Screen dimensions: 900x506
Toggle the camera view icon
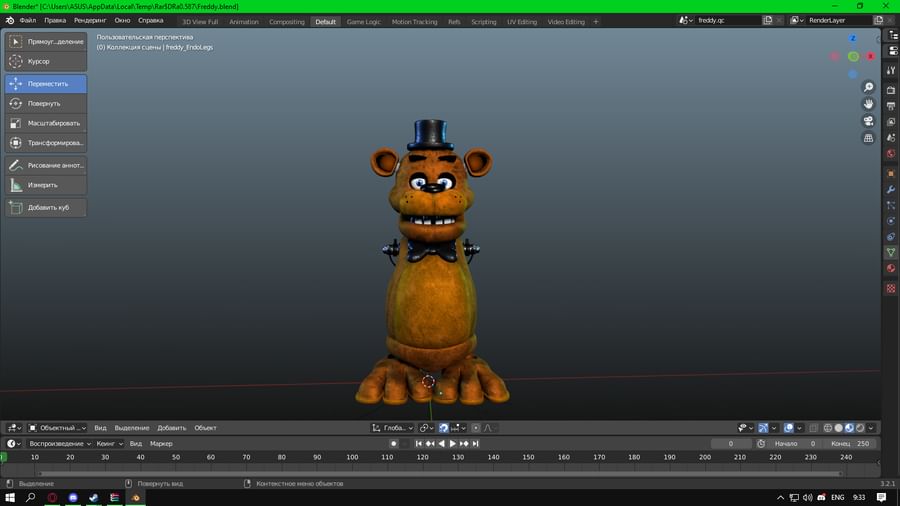click(868, 121)
